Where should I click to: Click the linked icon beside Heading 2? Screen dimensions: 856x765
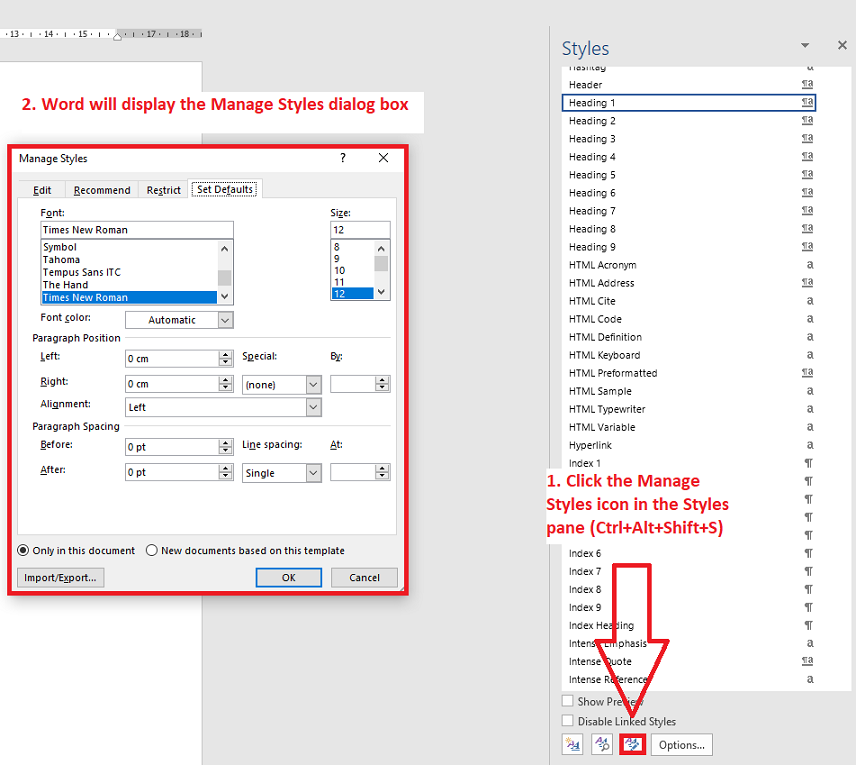pos(807,120)
